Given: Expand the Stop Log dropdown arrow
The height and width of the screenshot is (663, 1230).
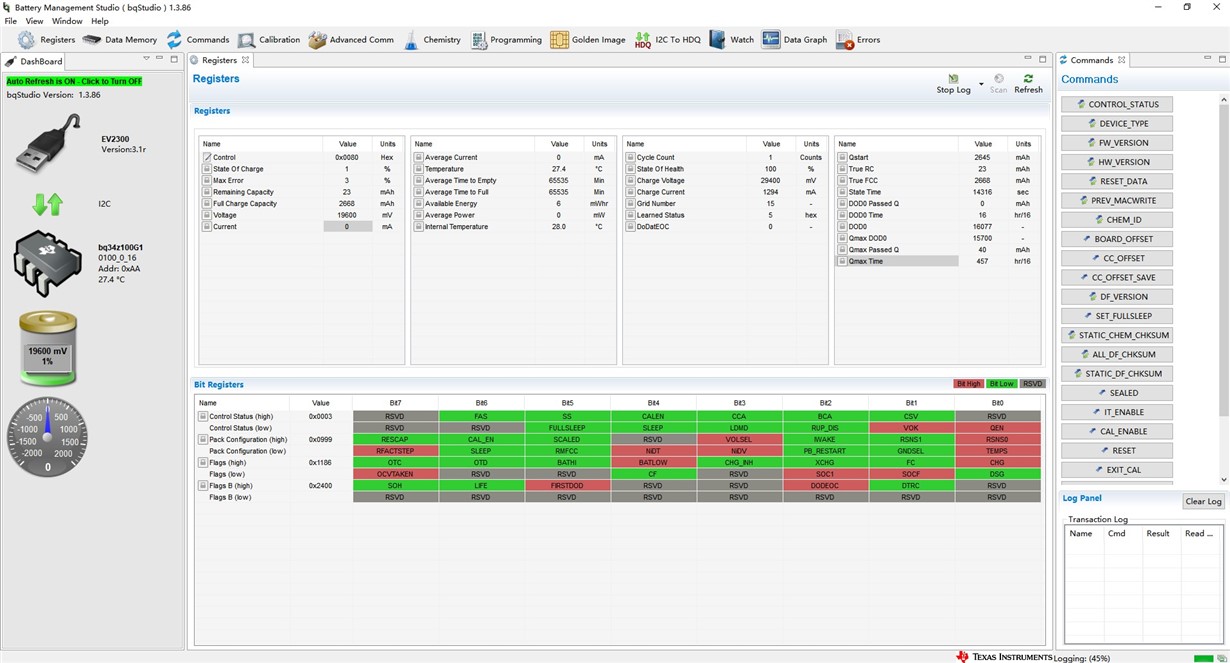Looking at the screenshot, I should [x=981, y=84].
